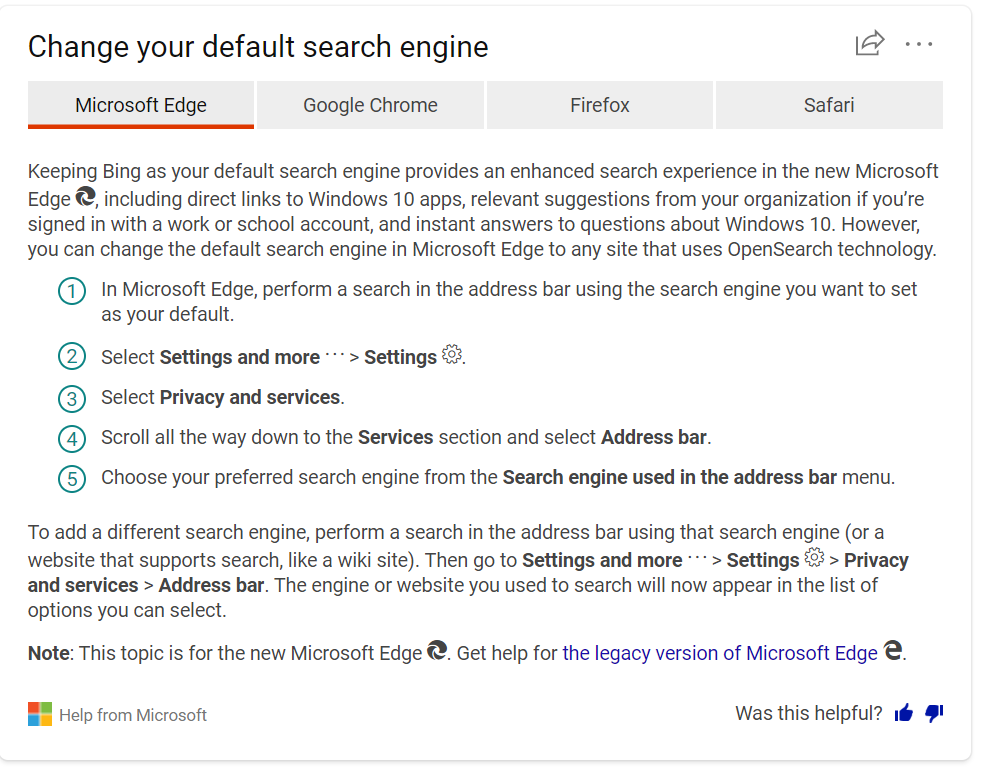Screen dimensions: 992x768
Task: Click the new Edge icon in the Note line
Action: tap(438, 652)
